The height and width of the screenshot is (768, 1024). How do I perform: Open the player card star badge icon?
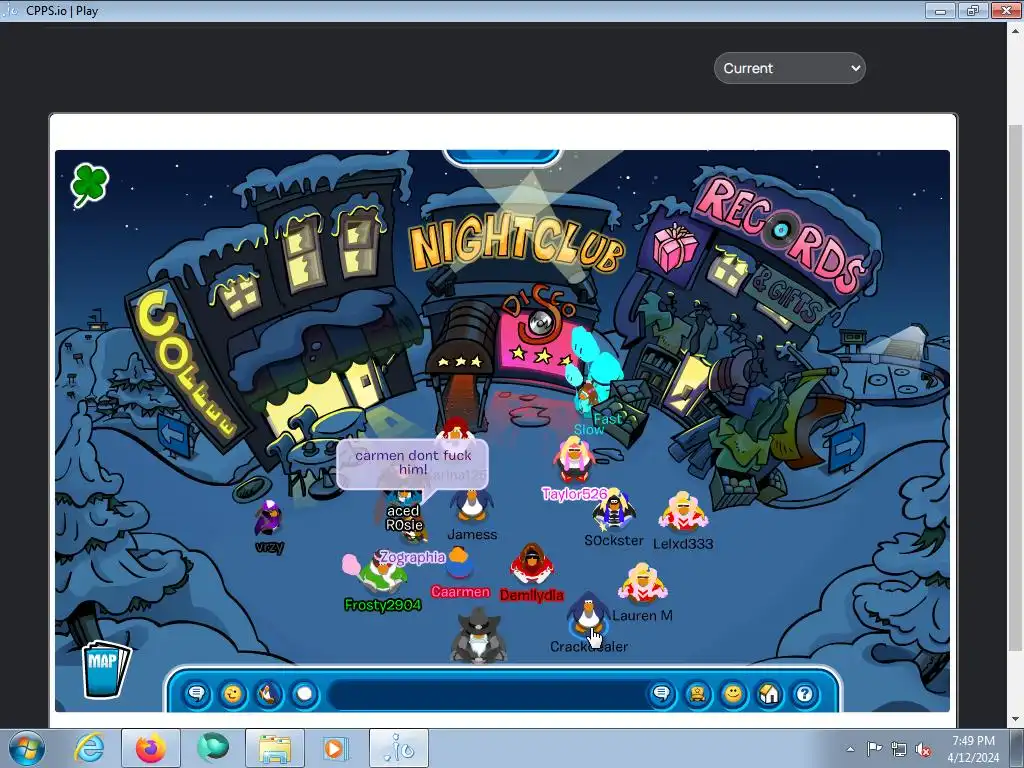pyautogui.click(x=697, y=694)
